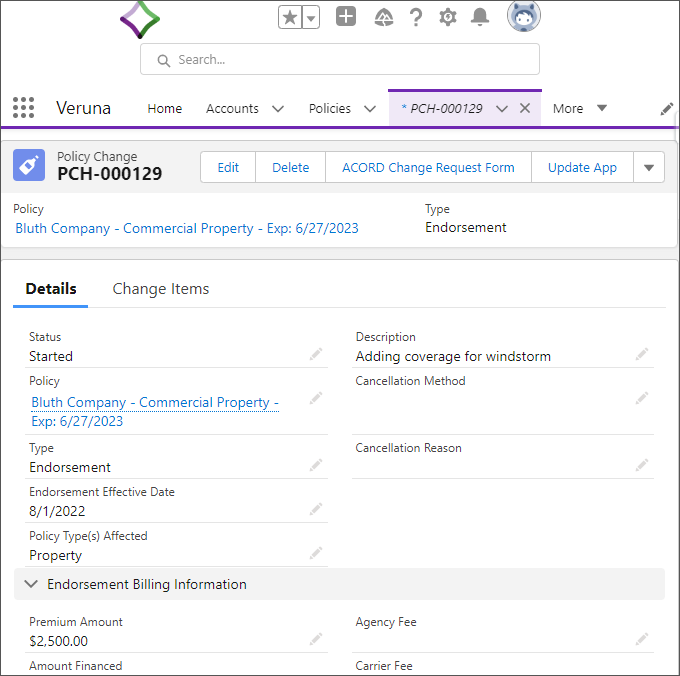Screen dimensions: 680x676
Task: Select 'Property' policy type value
Action: (x=56, y=555)
